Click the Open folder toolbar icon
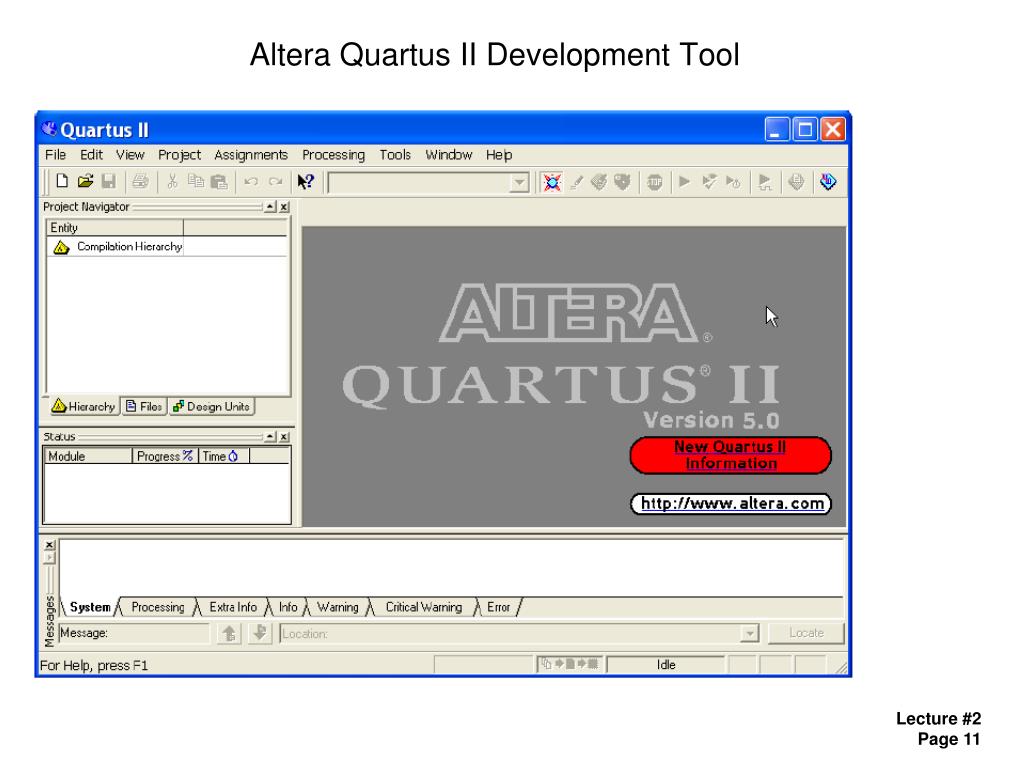This screenshot has height=768, width=1024. coord(86,182)
